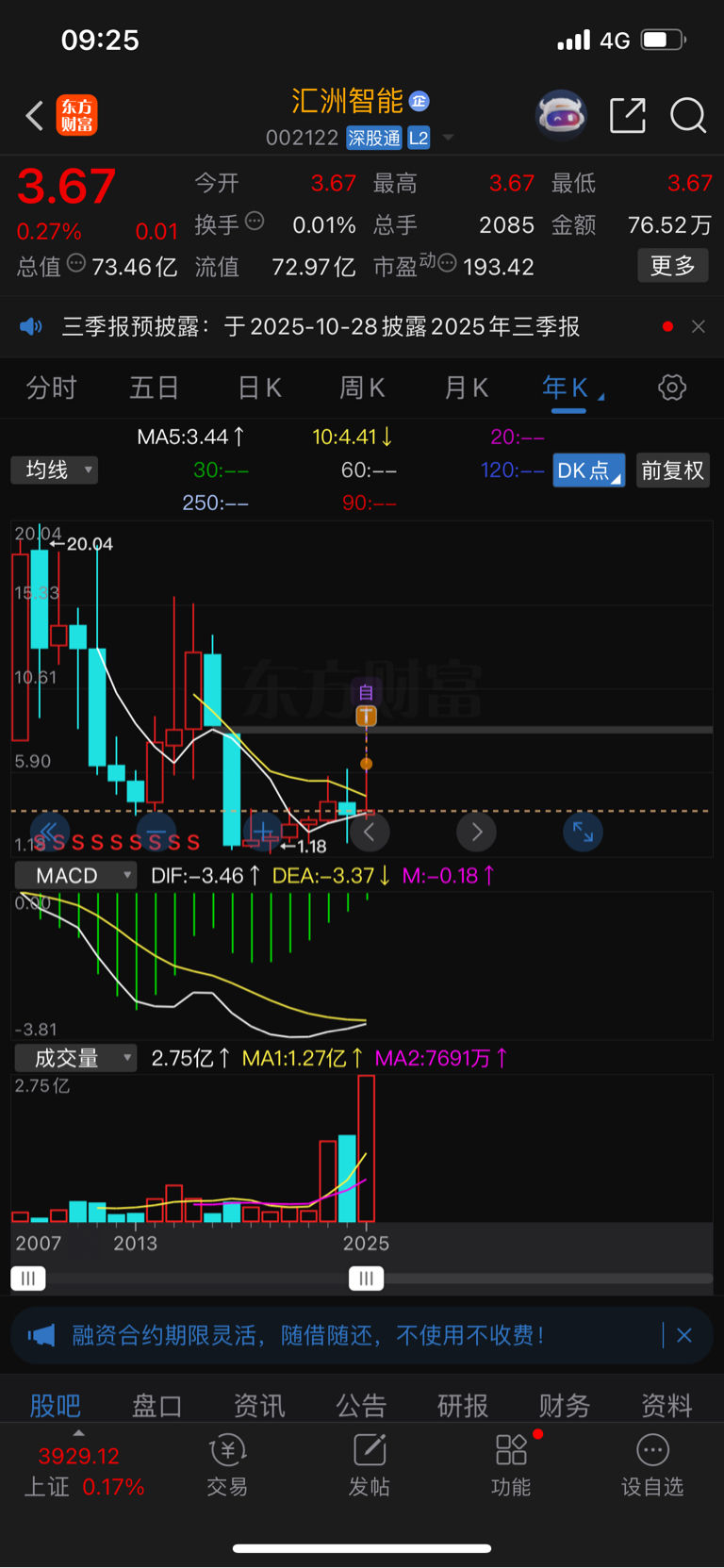Screen dimensions: 724x1568
Task: Open the search magnifier icon
Action: click(688, 115)
